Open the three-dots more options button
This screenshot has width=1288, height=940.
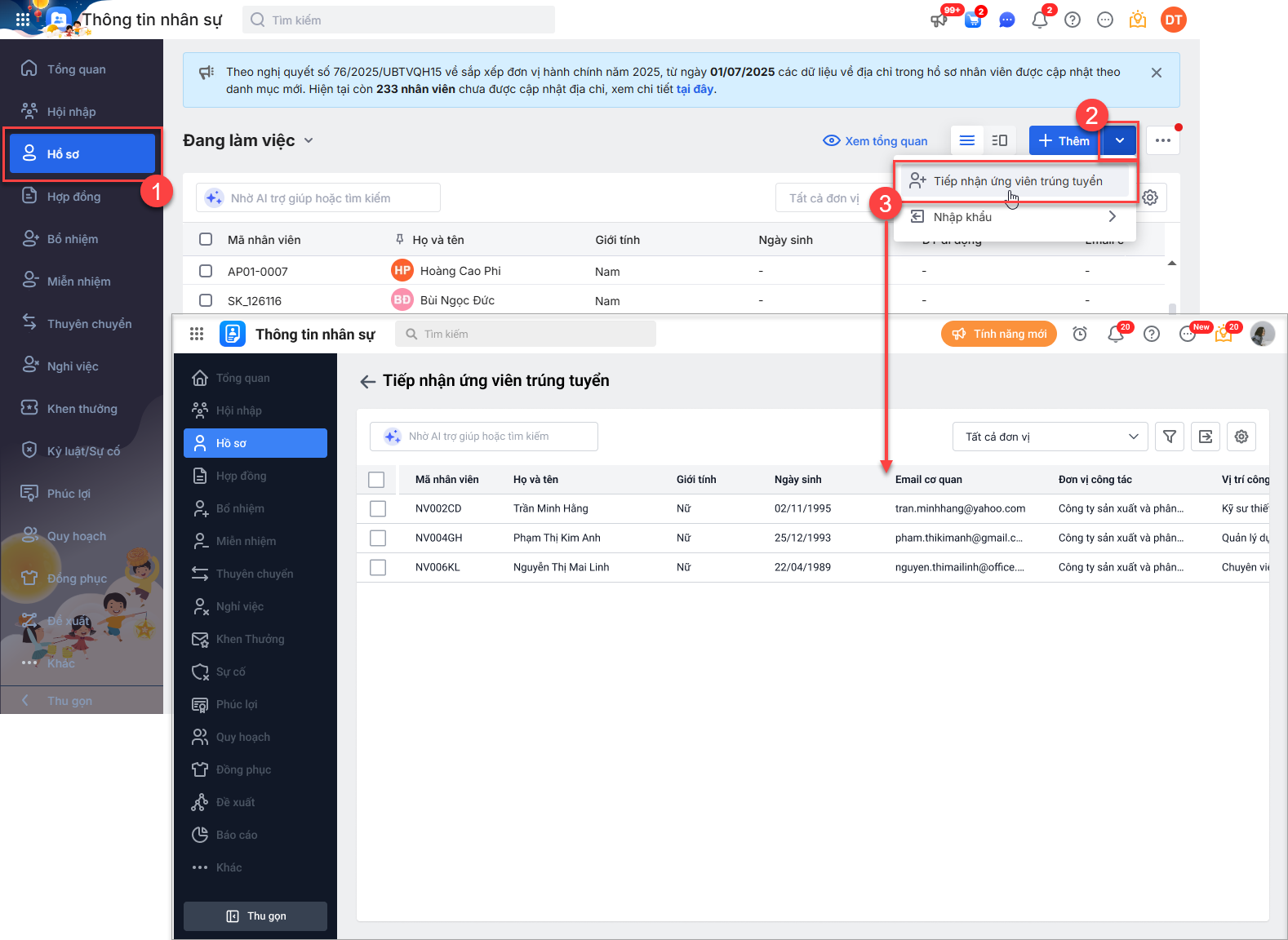tap(1163, 140)
